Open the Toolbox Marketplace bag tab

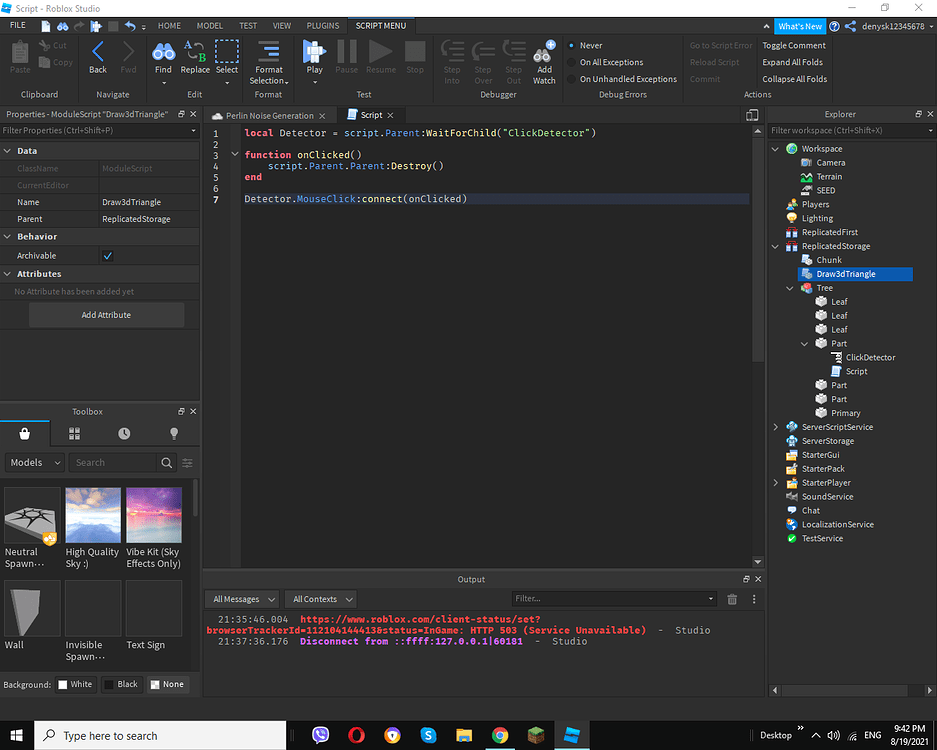pyautogui.click(x=25, y=433)
